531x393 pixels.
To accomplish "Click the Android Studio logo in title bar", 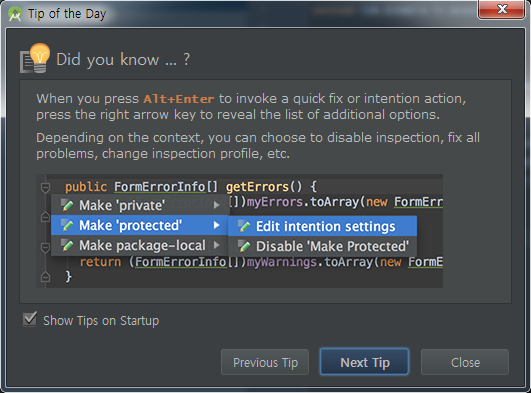I will [x=15, y=14].
